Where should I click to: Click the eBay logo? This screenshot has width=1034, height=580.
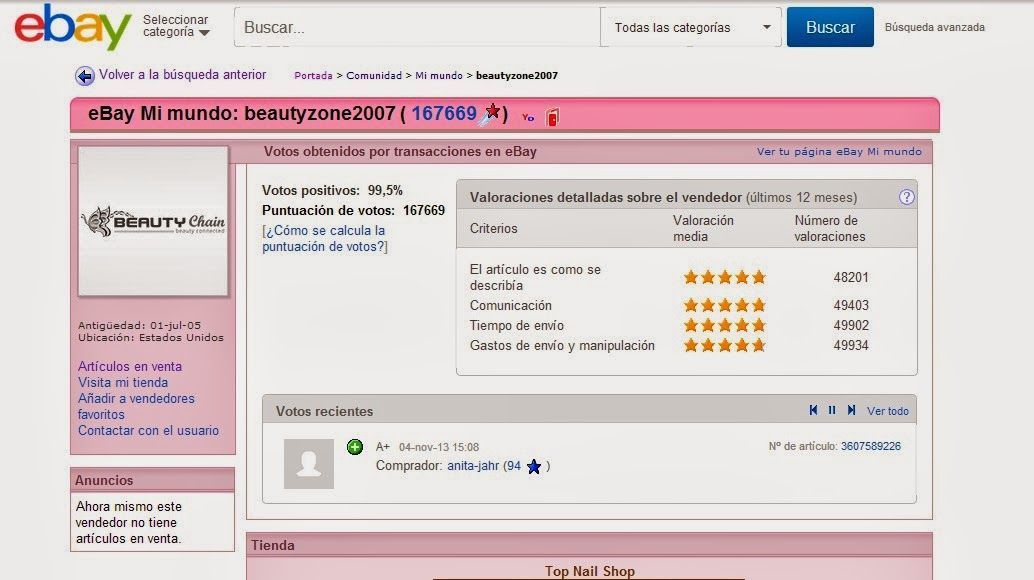73,28
